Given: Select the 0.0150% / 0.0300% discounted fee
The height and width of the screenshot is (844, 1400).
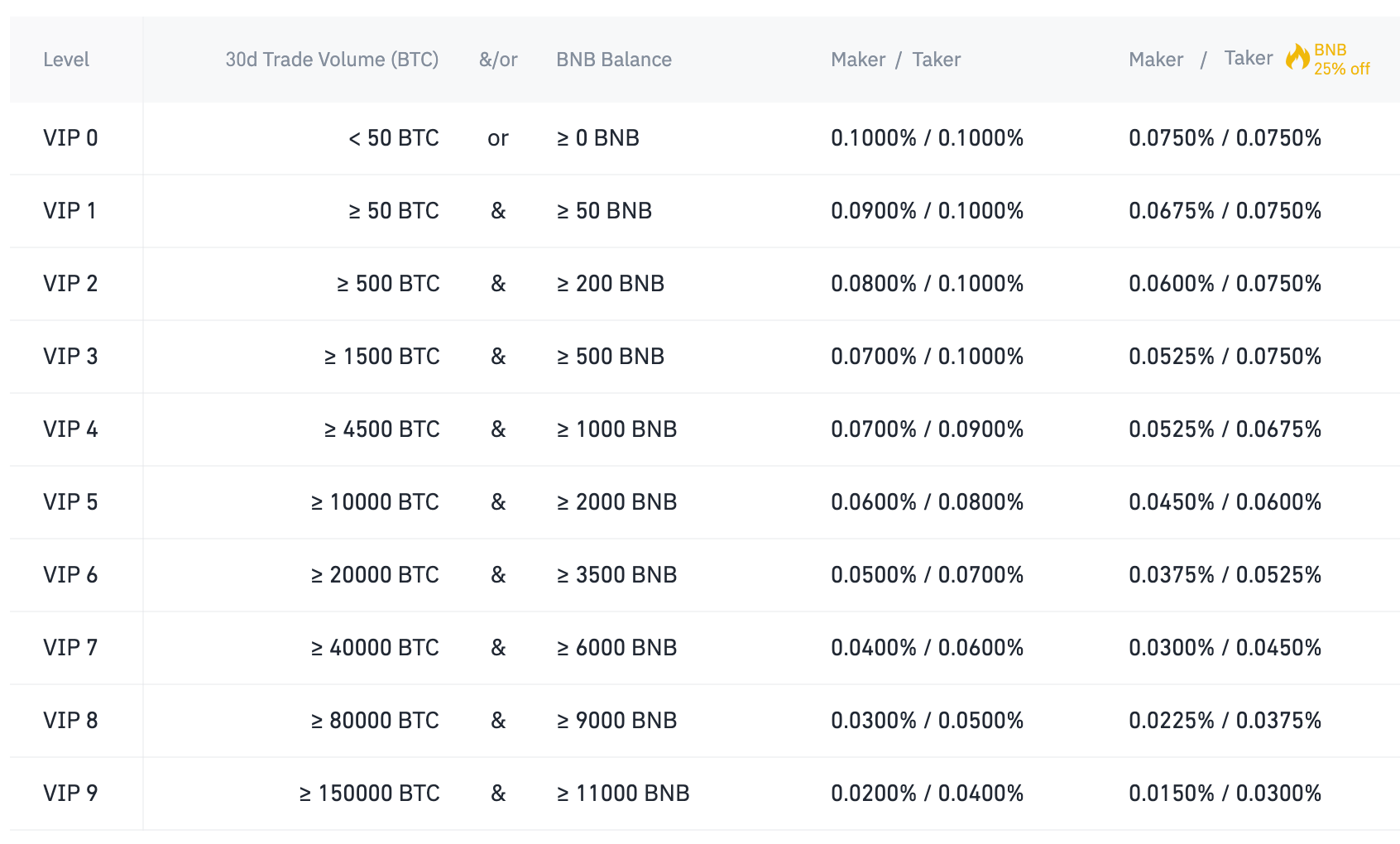Looking at the screenshot, I should (1225, 794).
